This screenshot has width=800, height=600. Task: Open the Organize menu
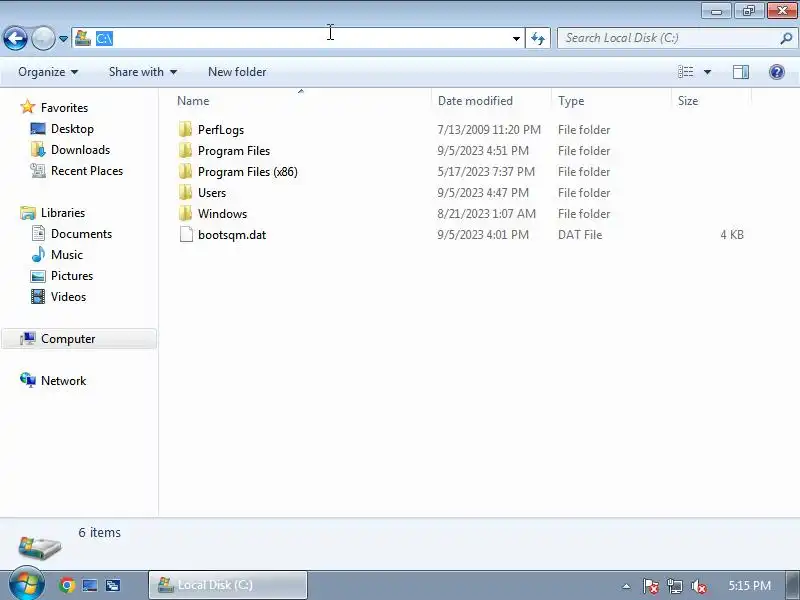[48, 72]
